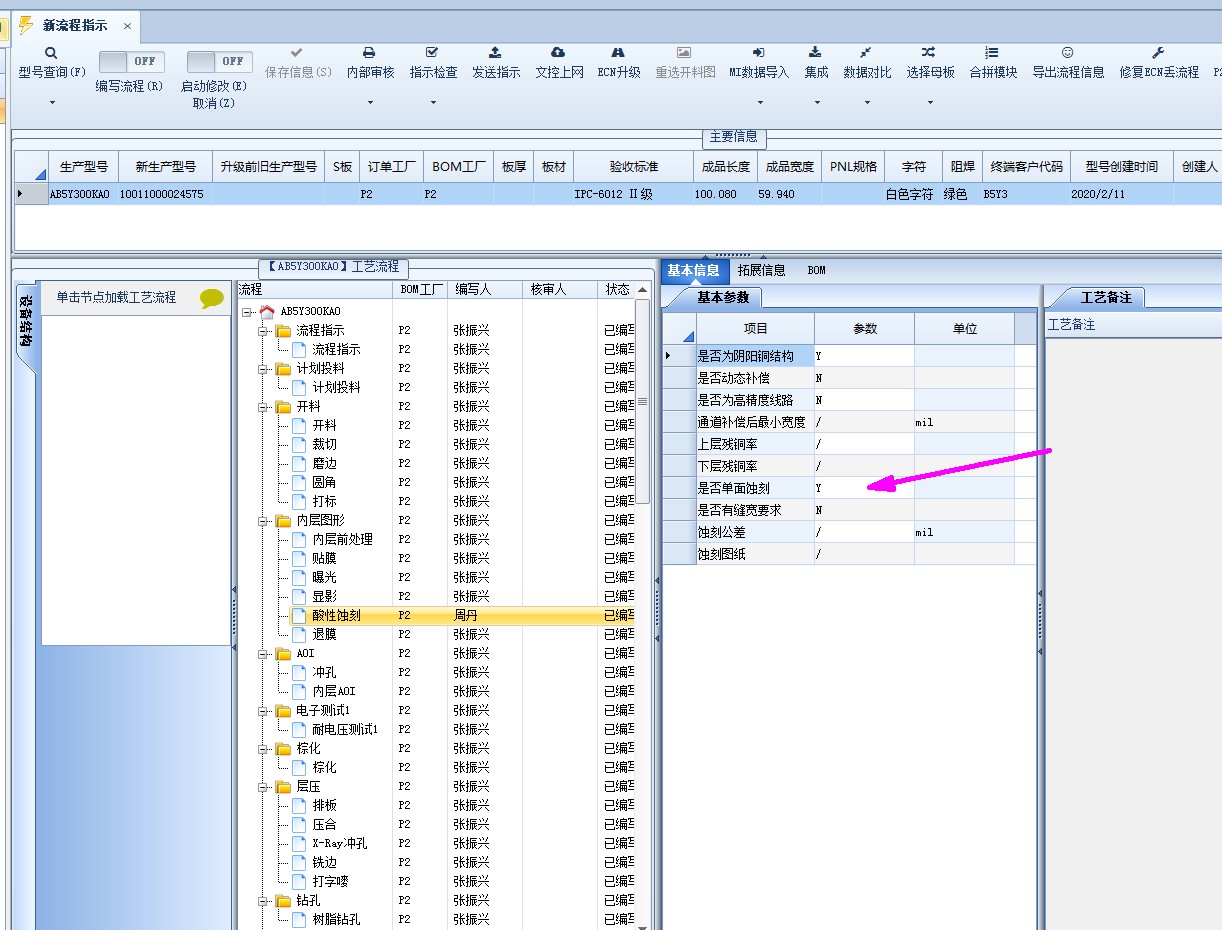1222x930 pixels.
Task: Click the document icon of 酸性蚀刻
Action: [x=299, y=616]
